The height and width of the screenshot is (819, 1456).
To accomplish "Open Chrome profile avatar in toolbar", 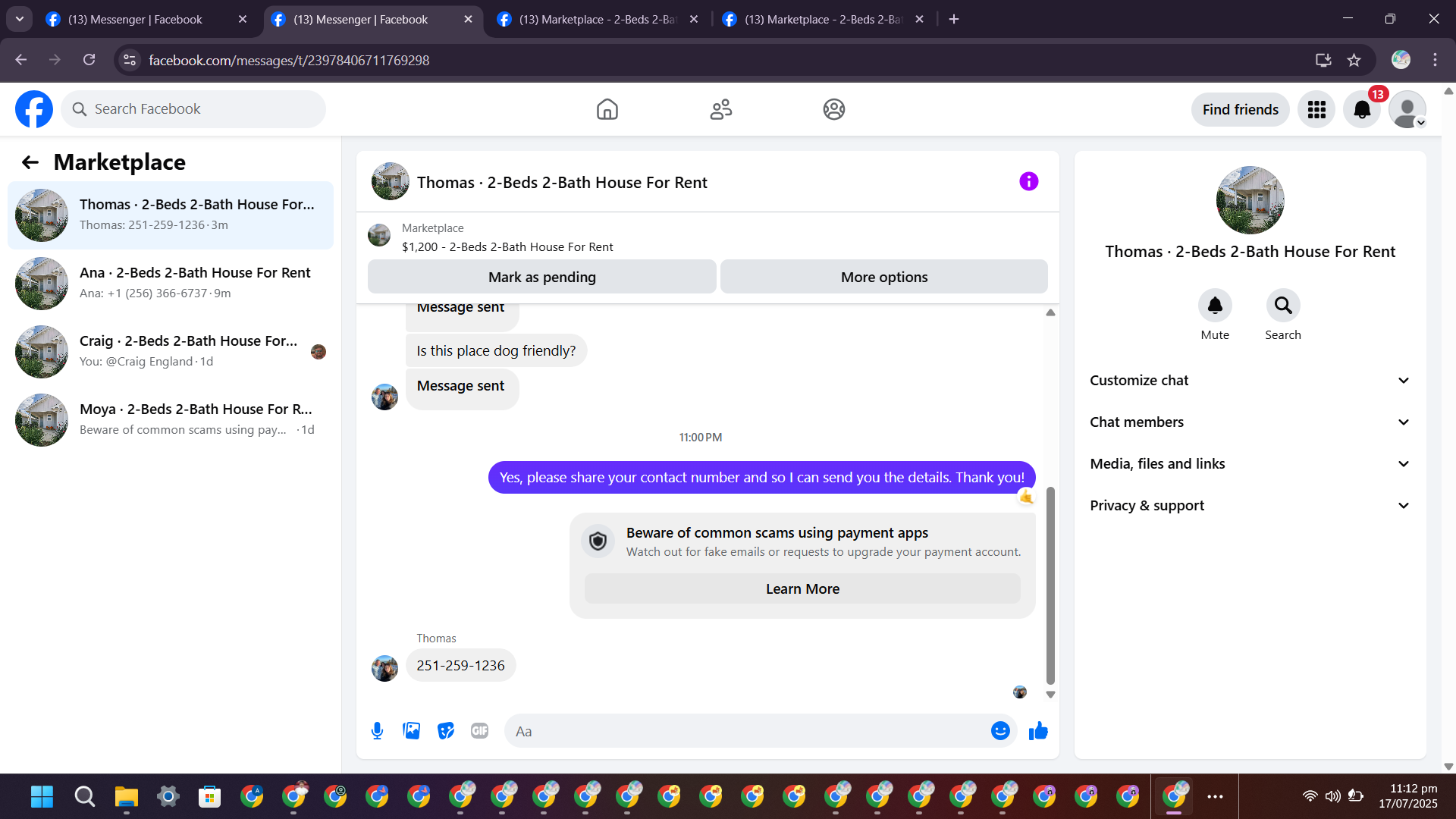I will pos(1401,60).
